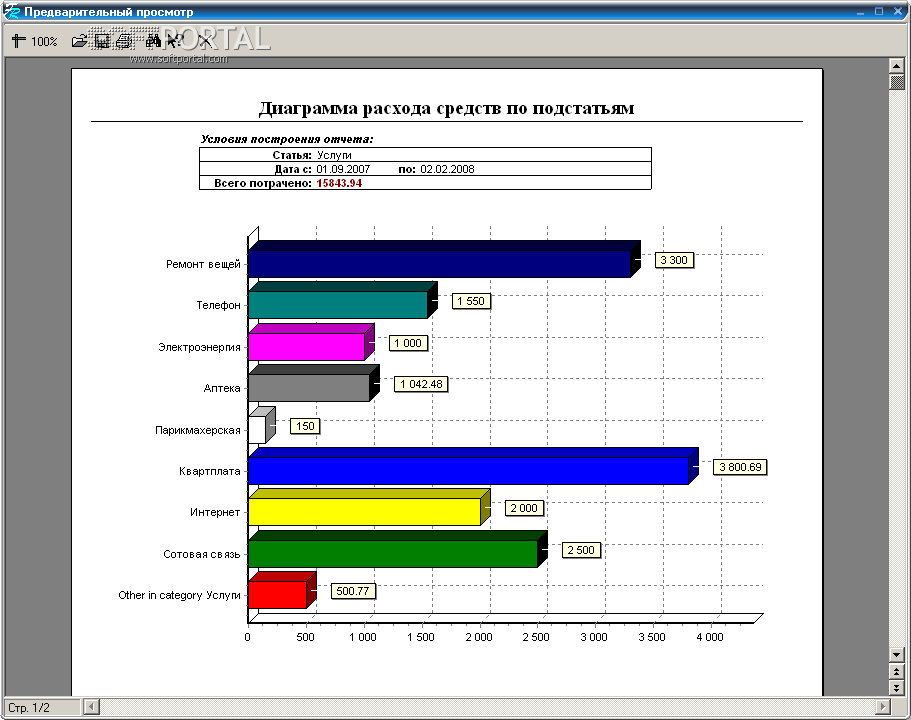
Task: Click the page indicator 'Стр. 1/2'
Action: [x=29, y=707]
